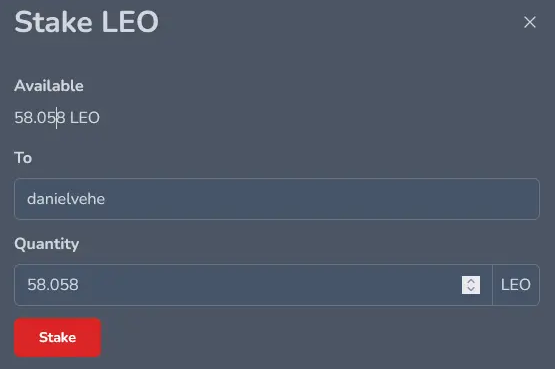
Task: Focus the Quantity number field
Action: [x=253, y=285]
